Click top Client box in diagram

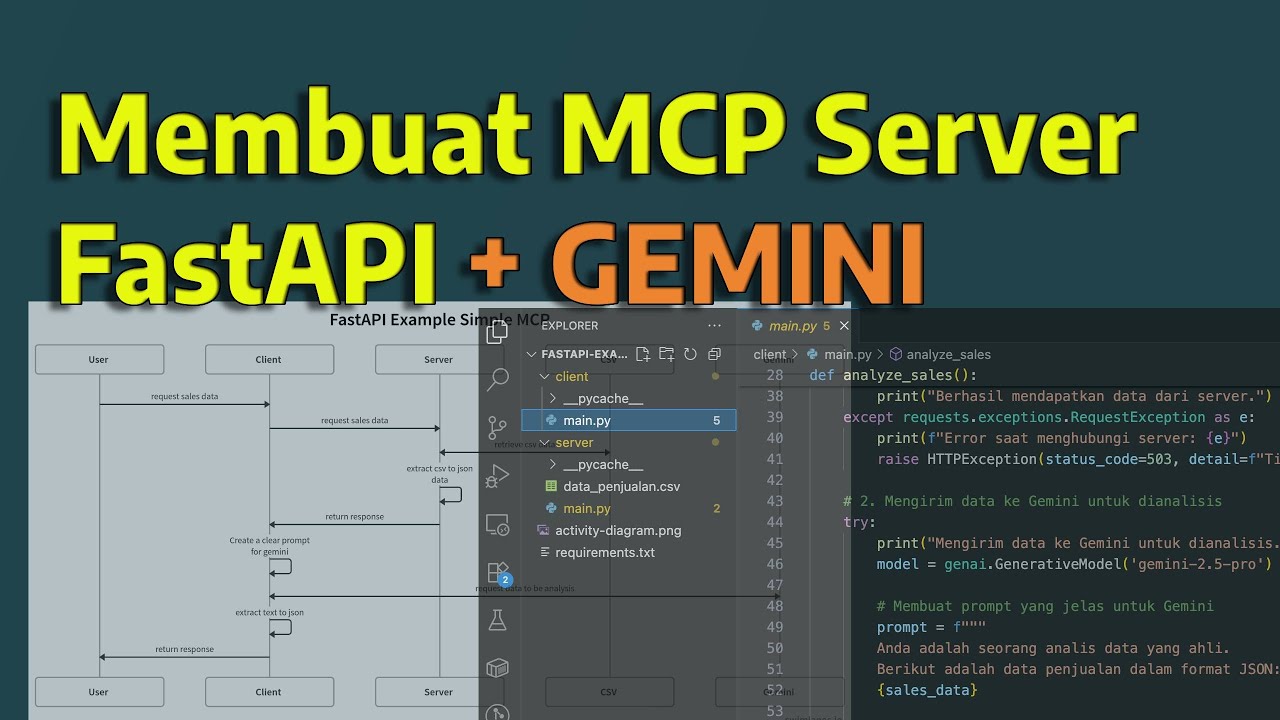(269, 359)
